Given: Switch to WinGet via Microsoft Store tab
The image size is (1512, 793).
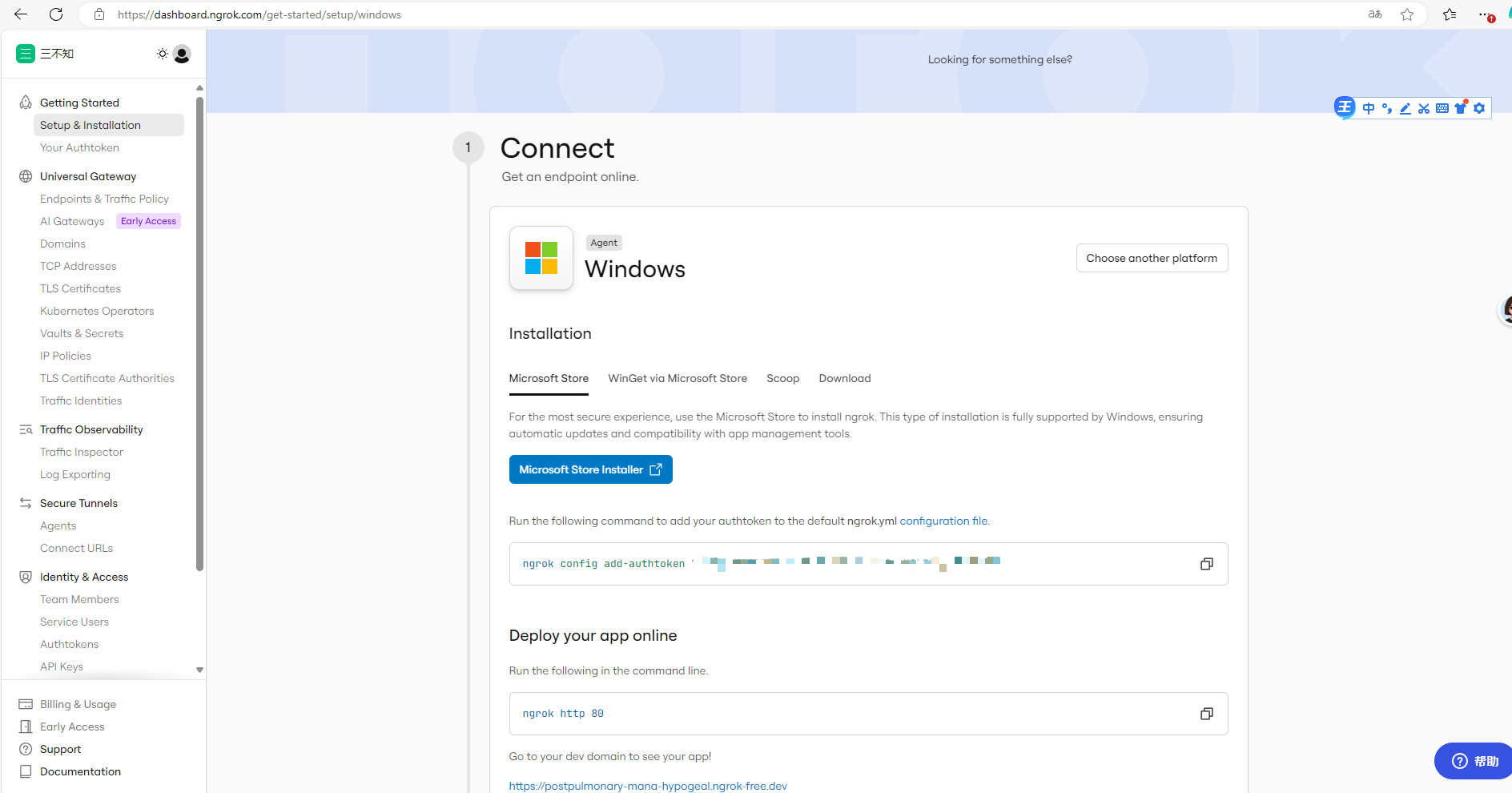Looking at the screenshot, I should (x=678, y=378).
